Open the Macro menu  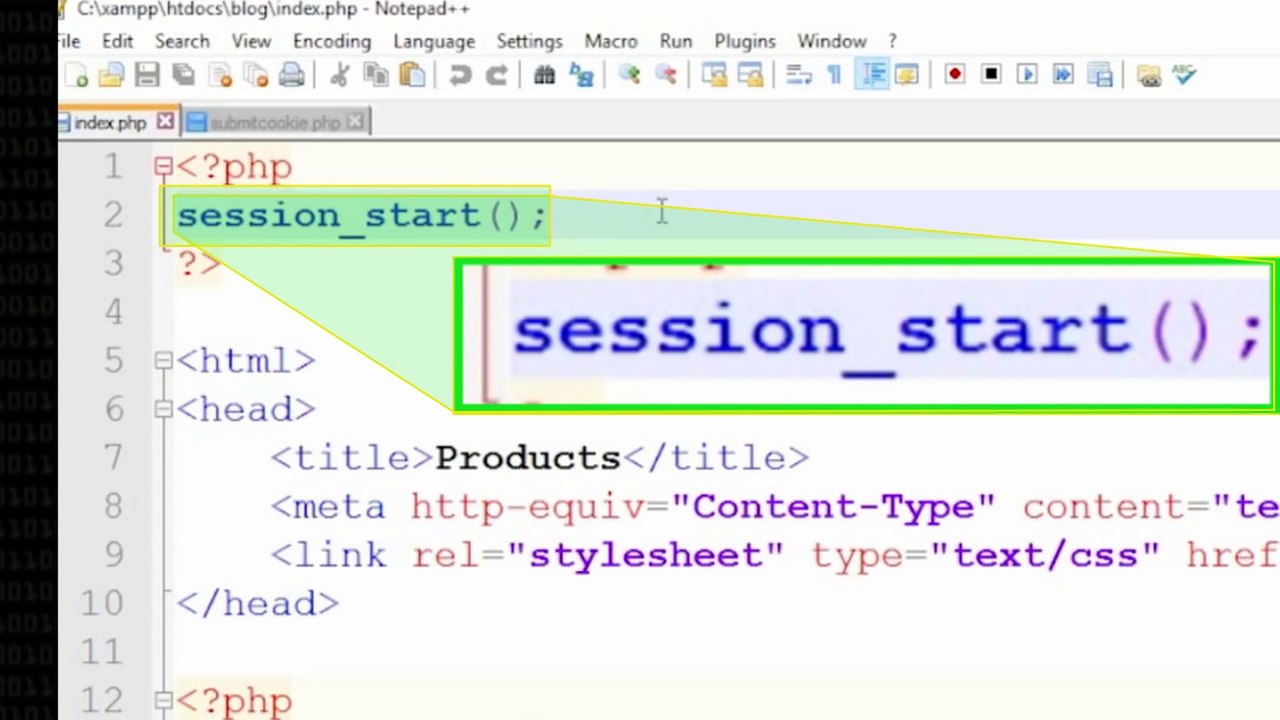click(x=611, y=41)
